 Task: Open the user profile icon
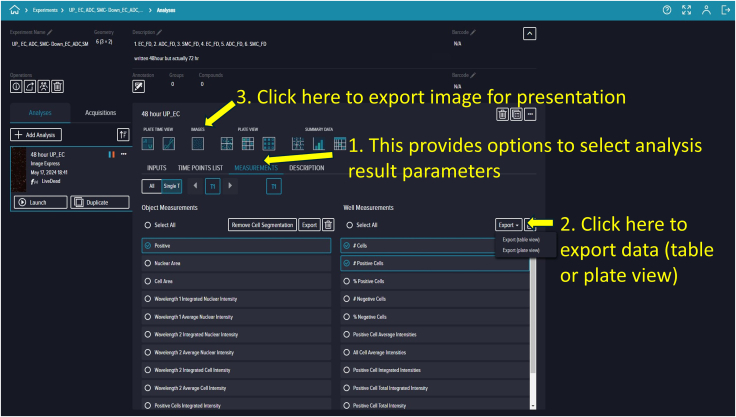706,10
